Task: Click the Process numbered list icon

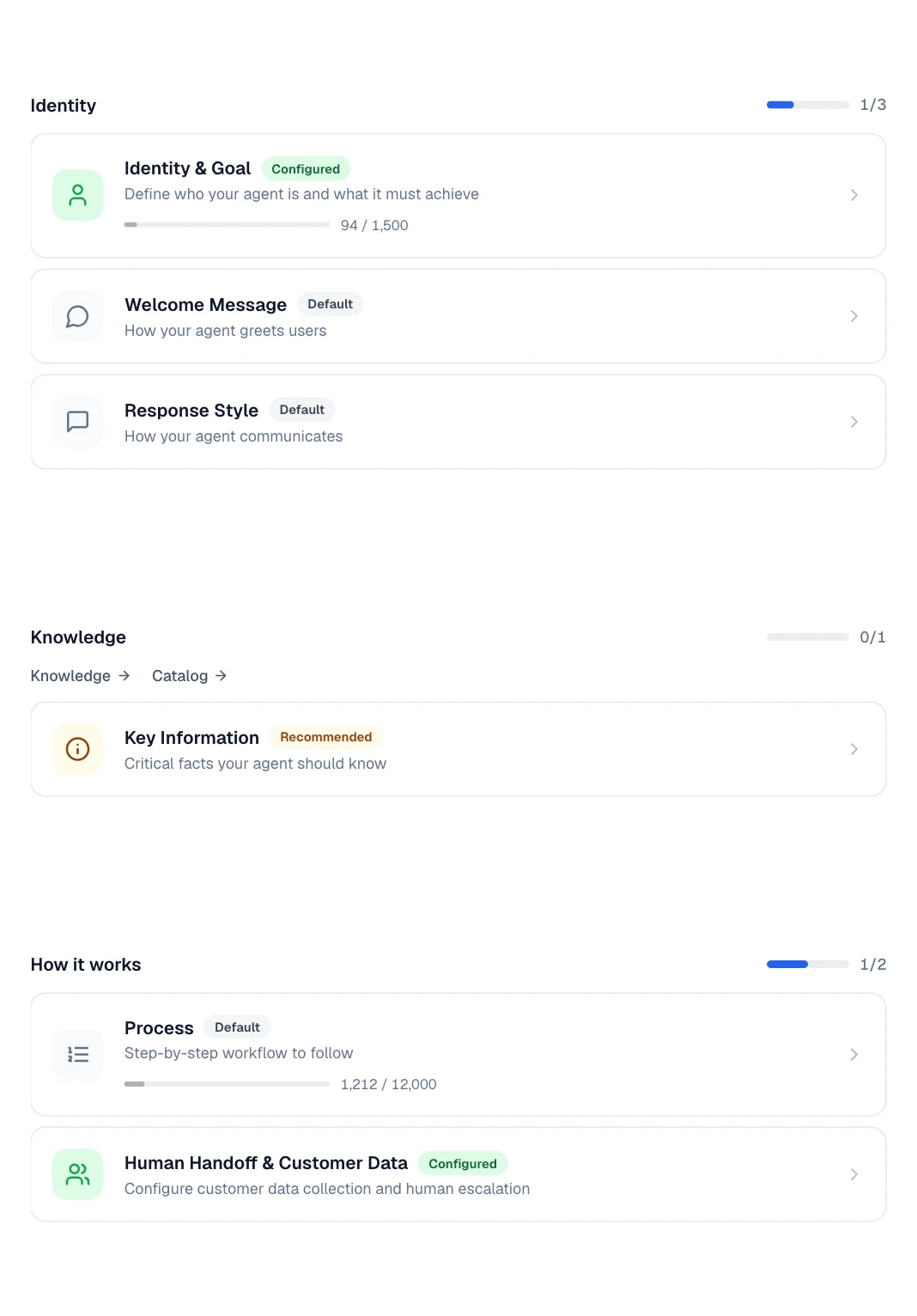Action: click(x=77, y=1054)
